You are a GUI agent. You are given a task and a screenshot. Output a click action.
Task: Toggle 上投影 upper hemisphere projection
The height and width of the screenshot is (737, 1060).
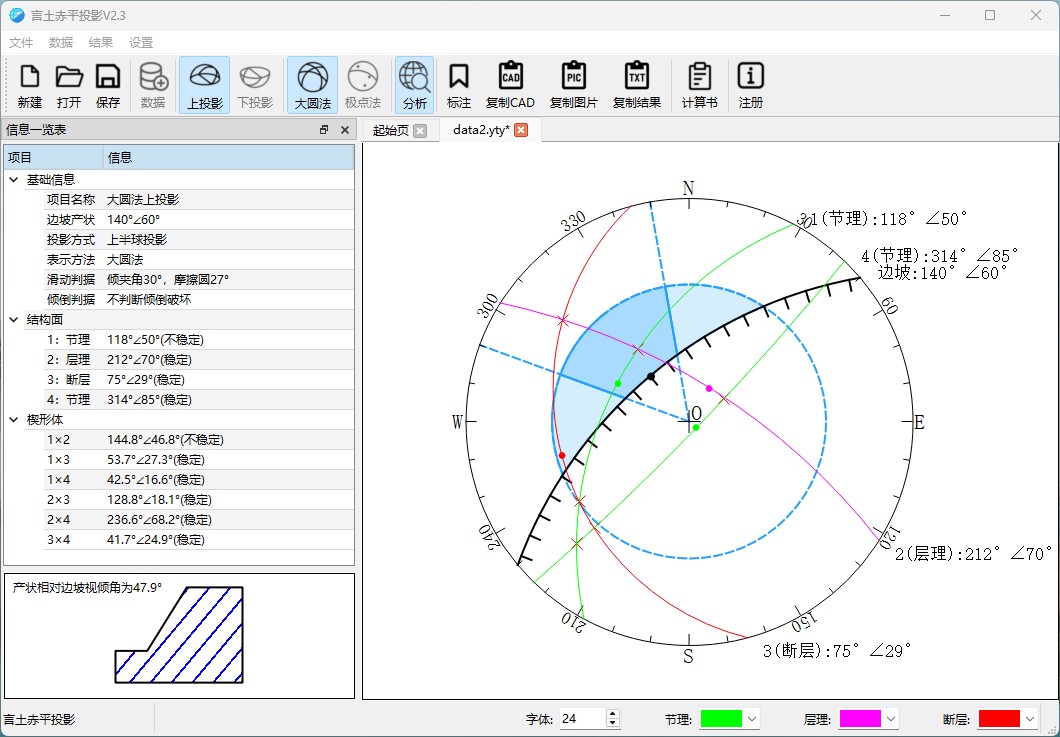click(205, 85)
